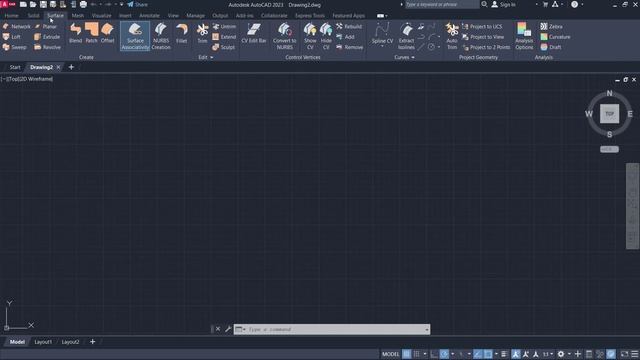The image size is (640, 360).
Task: Click Project to UCS
Action: (x=482, y=26)
